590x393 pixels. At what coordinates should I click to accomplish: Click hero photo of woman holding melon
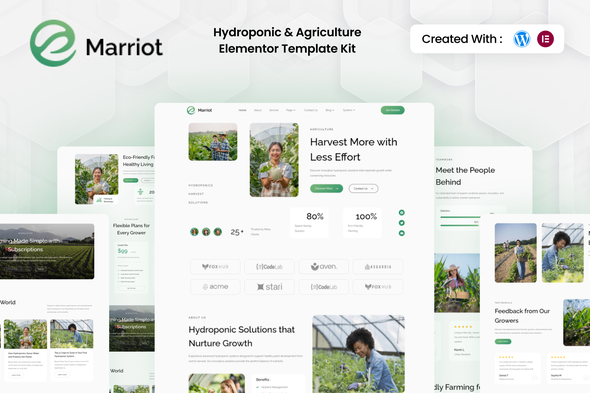coord(274,160)
